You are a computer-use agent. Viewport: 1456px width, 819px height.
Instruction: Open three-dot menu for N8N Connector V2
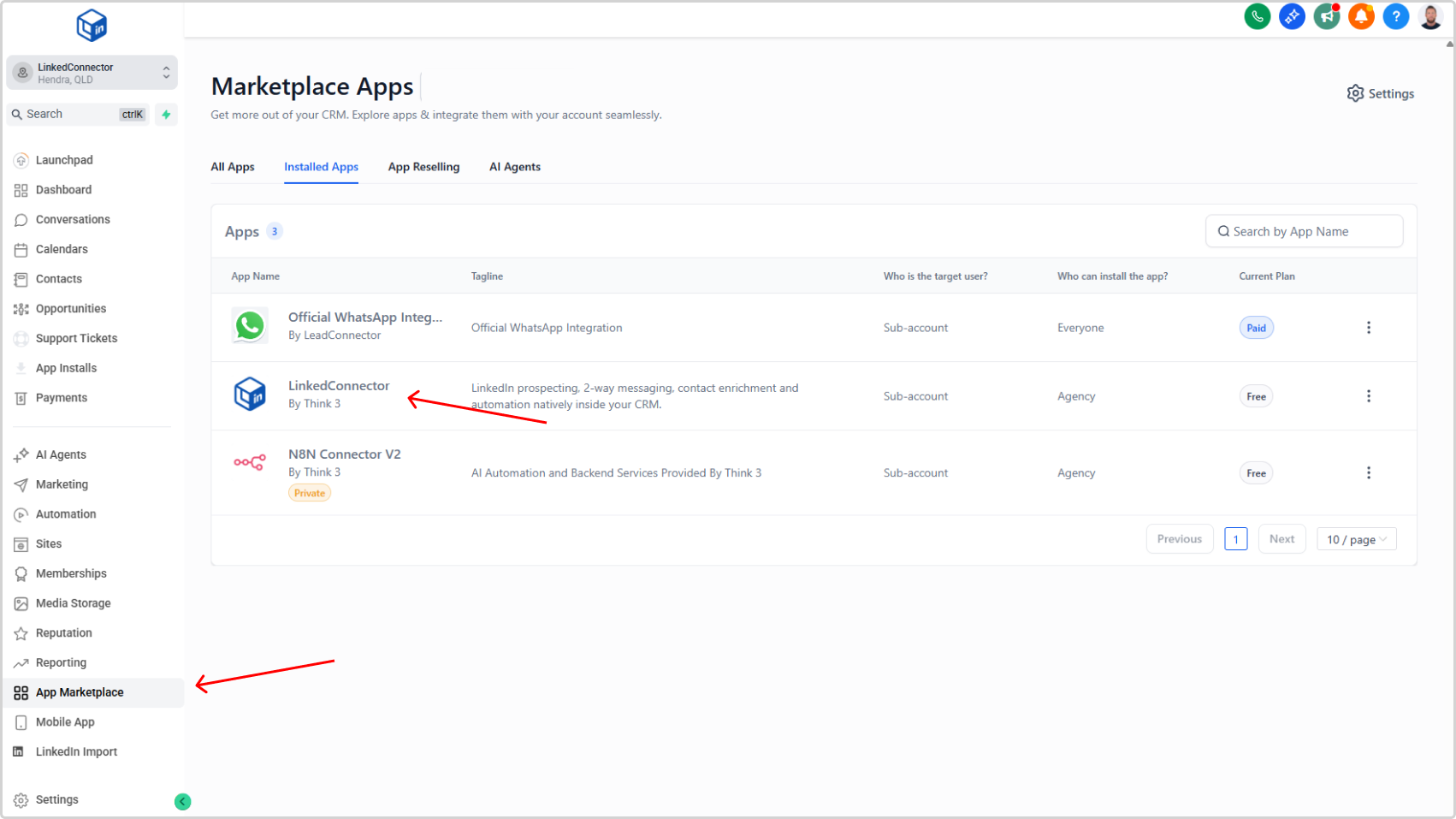coord(1368,473)
